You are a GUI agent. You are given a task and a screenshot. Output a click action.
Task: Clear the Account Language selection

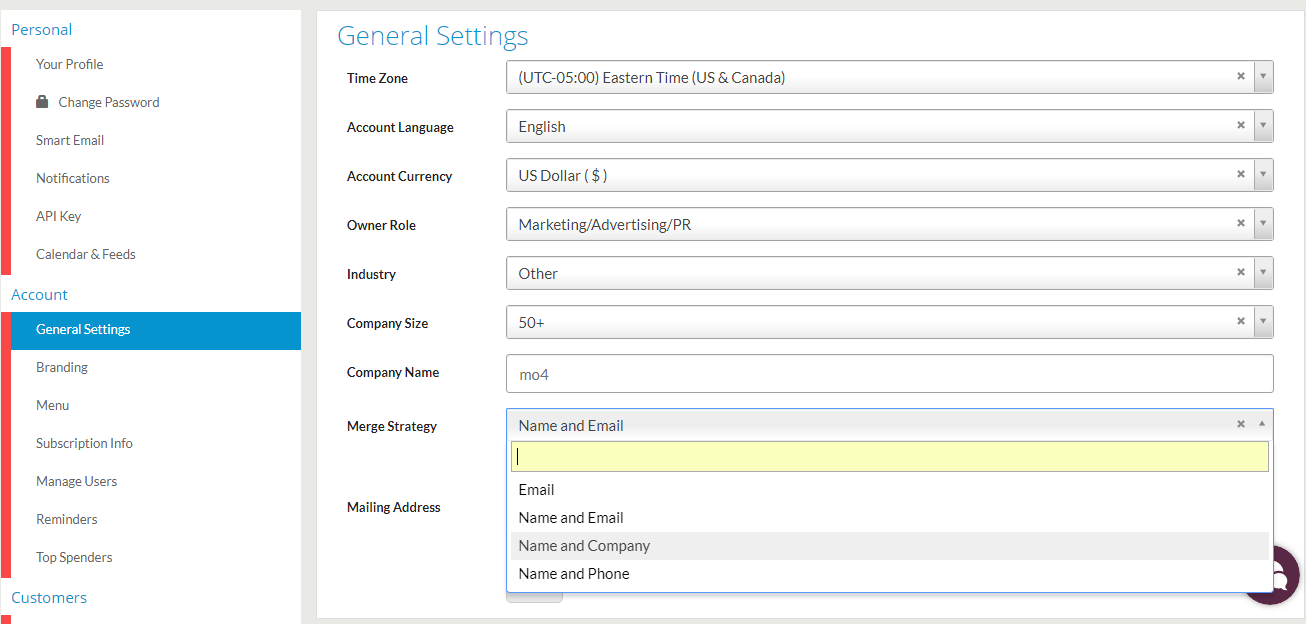(x=1241, y=125)
